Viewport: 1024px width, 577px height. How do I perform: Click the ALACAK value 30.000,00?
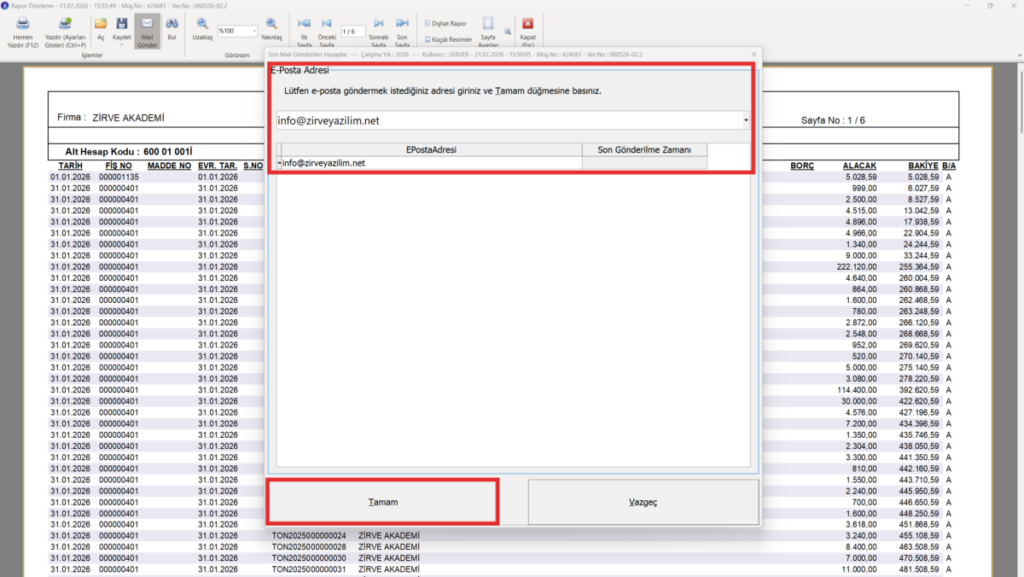[x=859, y=401]
